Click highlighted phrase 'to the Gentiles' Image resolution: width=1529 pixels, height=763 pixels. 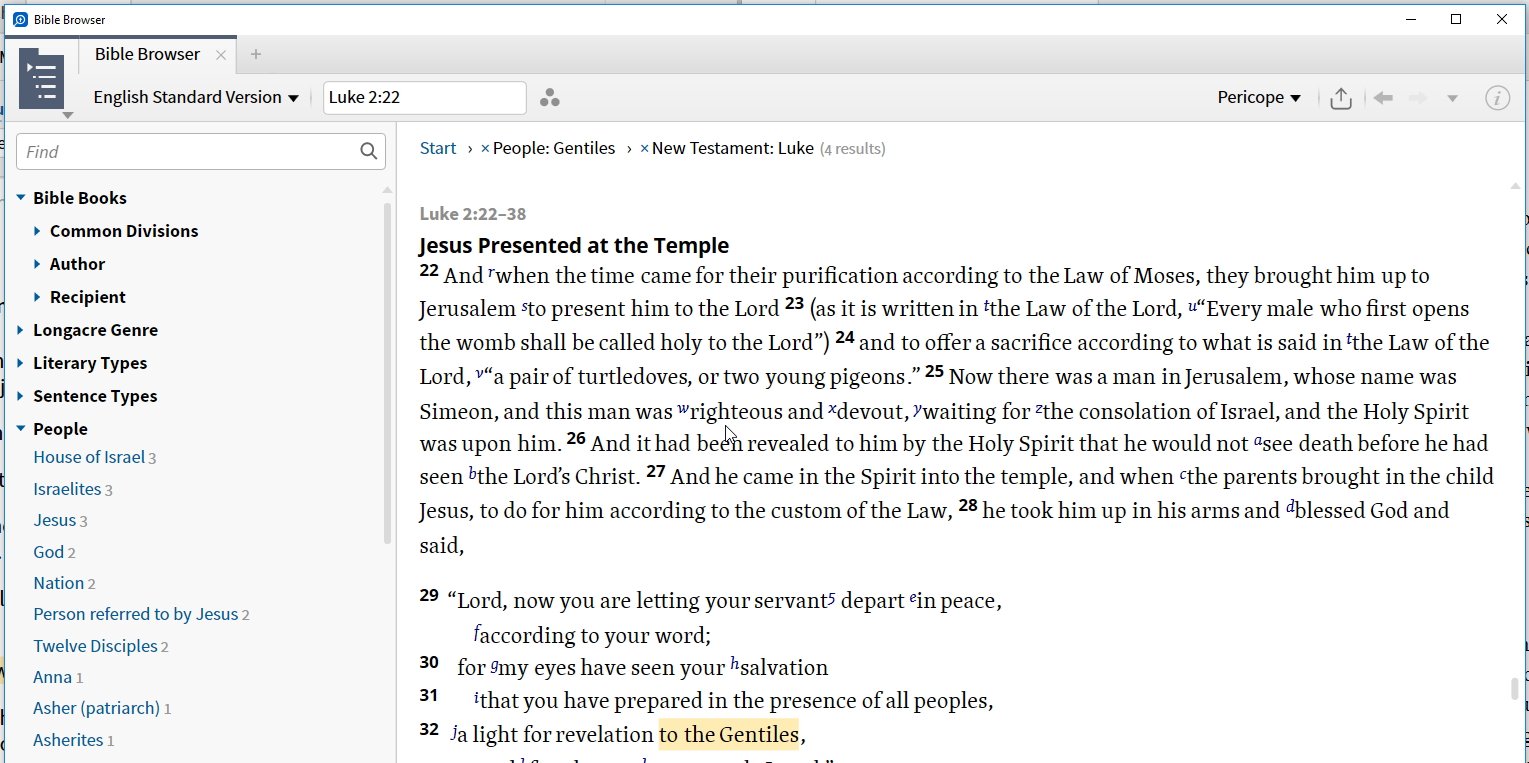728,735
